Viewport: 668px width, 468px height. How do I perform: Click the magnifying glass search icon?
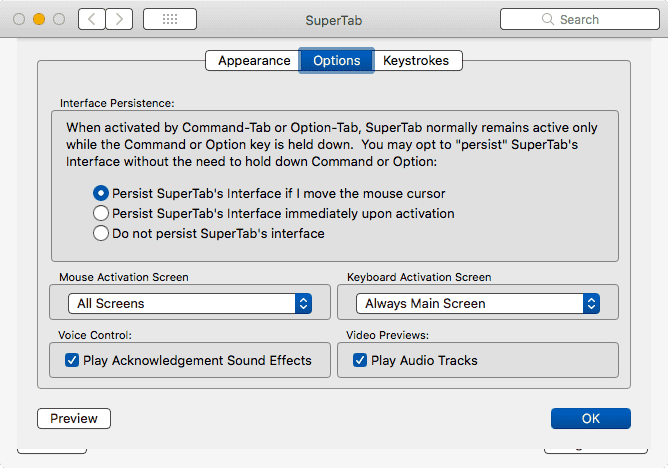click(x=547, y=19)
